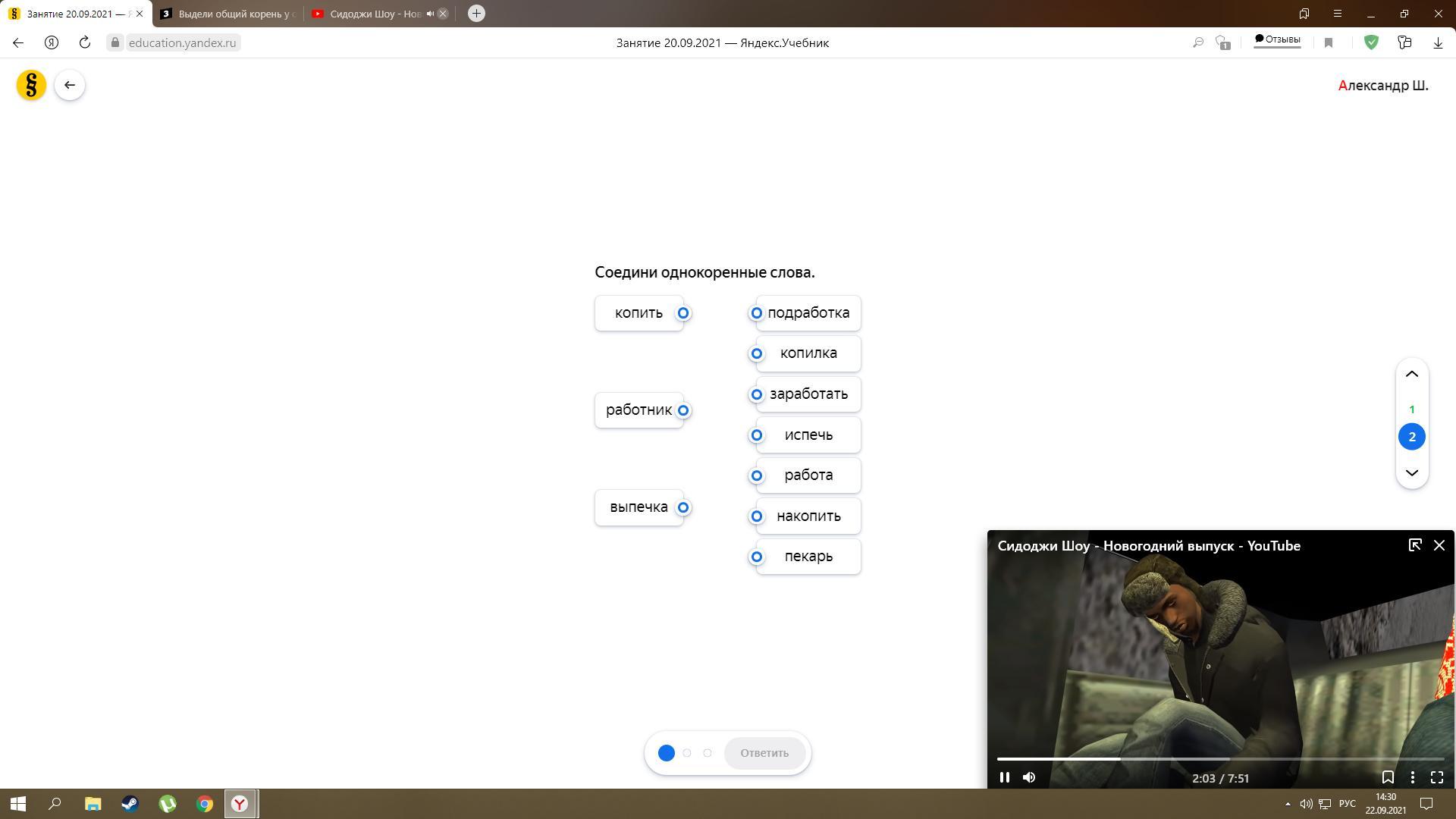The width and height of the screenshot is (1456, 819).
Task: Pause the picture-in-picture video
Action: click(1005, 777)
